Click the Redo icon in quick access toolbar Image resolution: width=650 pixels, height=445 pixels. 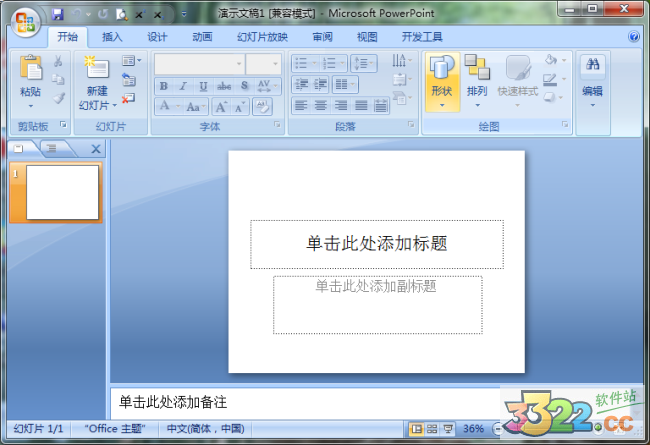(103, 14)
